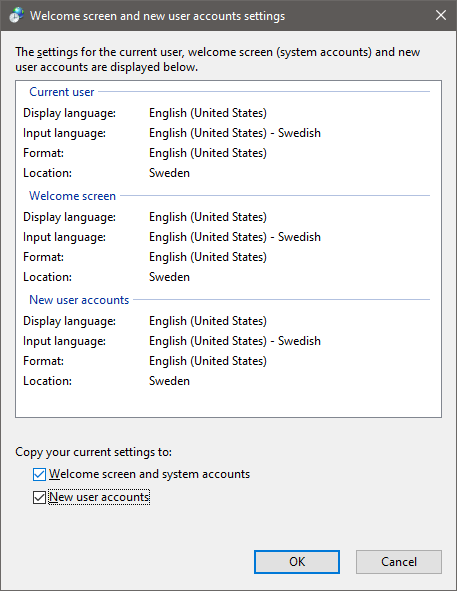Screen dimensions: 457x591
Task: Click Current user Location value Sweden
Action: pos(169,173)
